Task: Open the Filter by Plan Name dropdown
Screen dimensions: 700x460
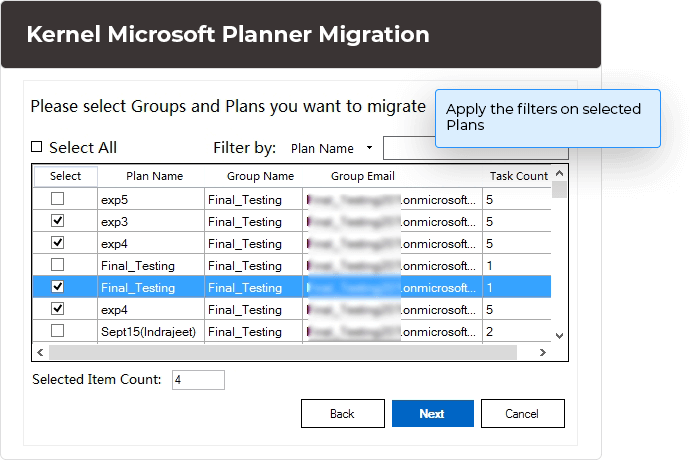Action: [x=331, y=148]
